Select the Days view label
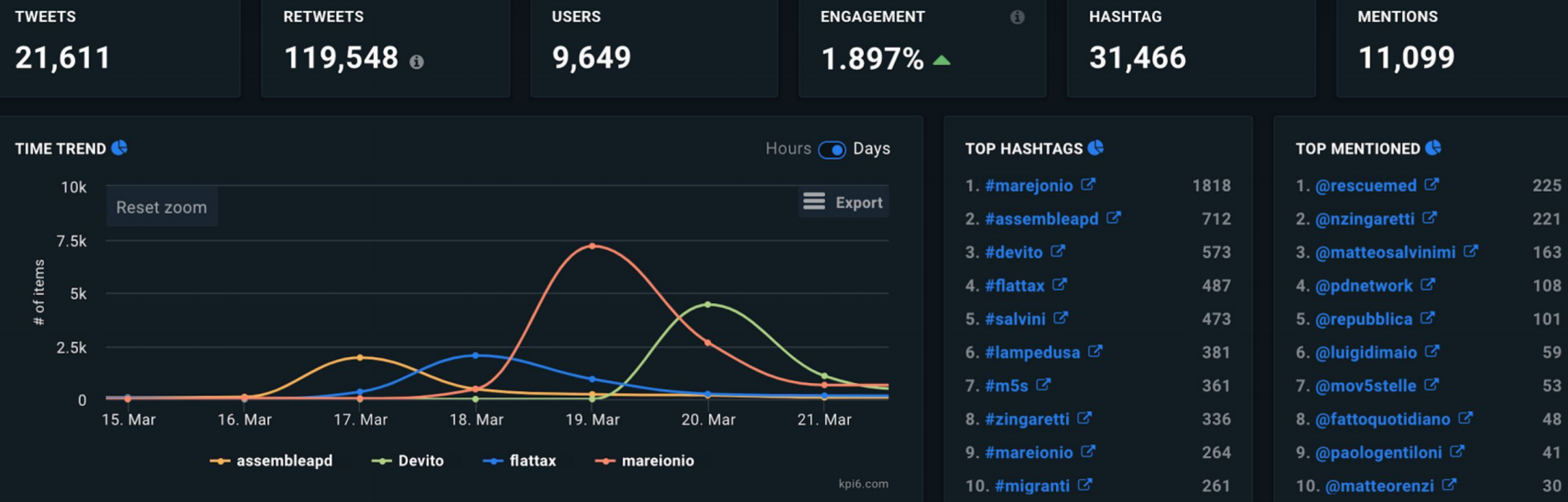 pyautogui.click(x=871, y=149)
